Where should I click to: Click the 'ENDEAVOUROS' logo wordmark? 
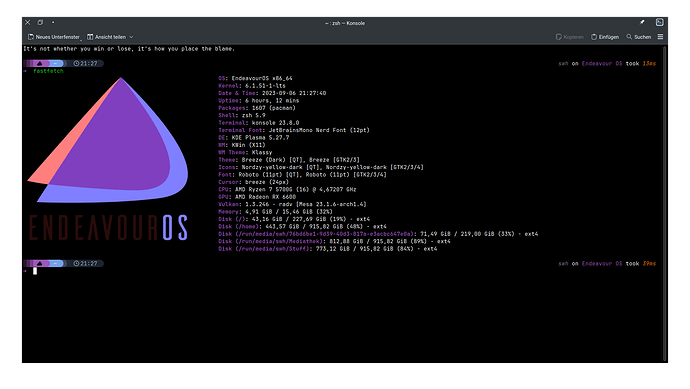[108, 228]
